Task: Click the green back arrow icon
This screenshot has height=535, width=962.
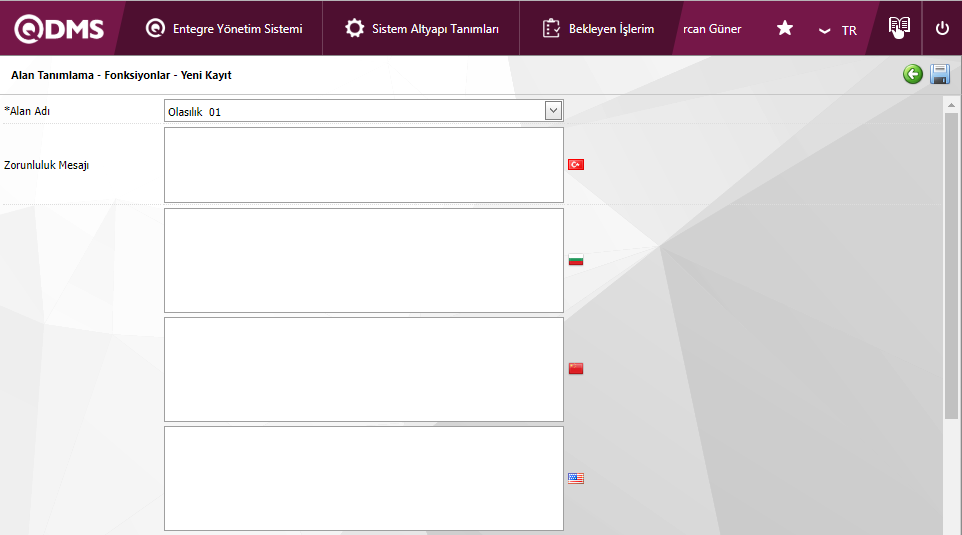Action: tap(912, 74)
